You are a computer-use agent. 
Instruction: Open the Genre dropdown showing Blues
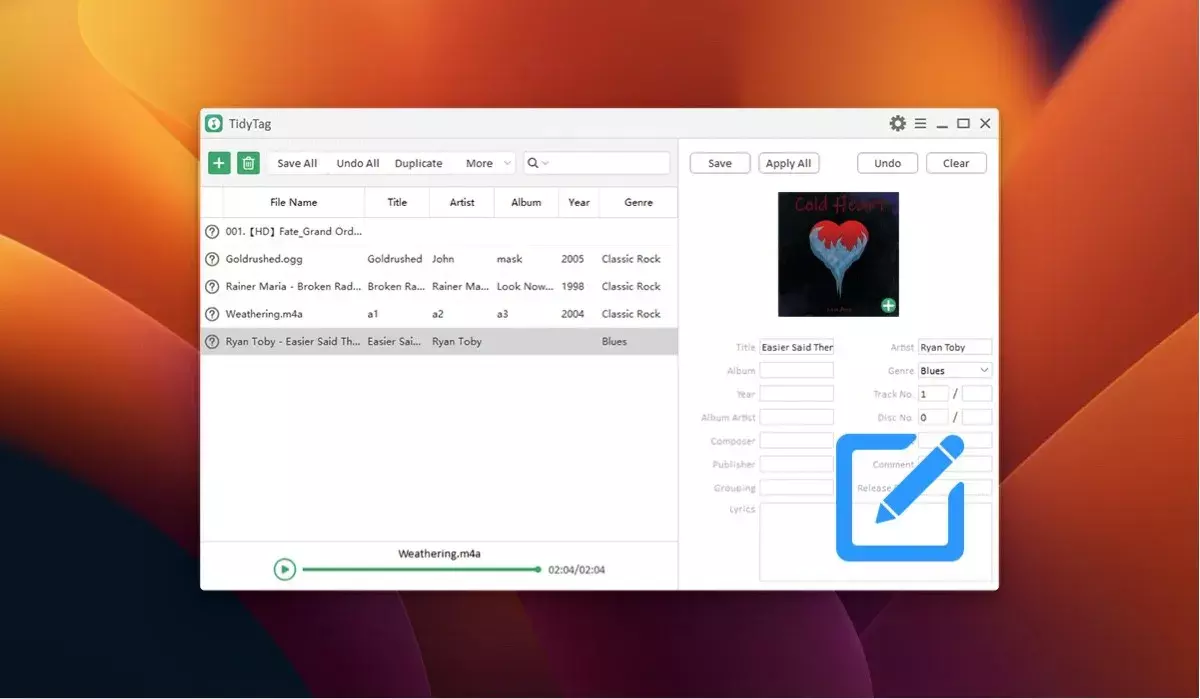tap(955, 370)
